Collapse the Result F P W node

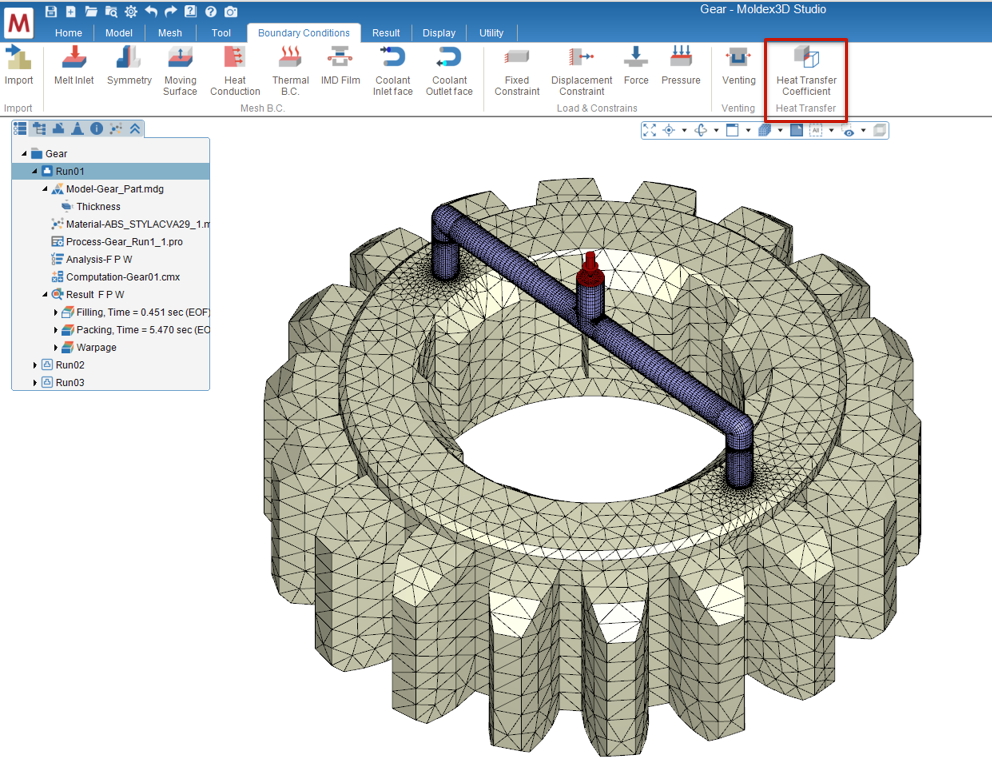(45, 295)
